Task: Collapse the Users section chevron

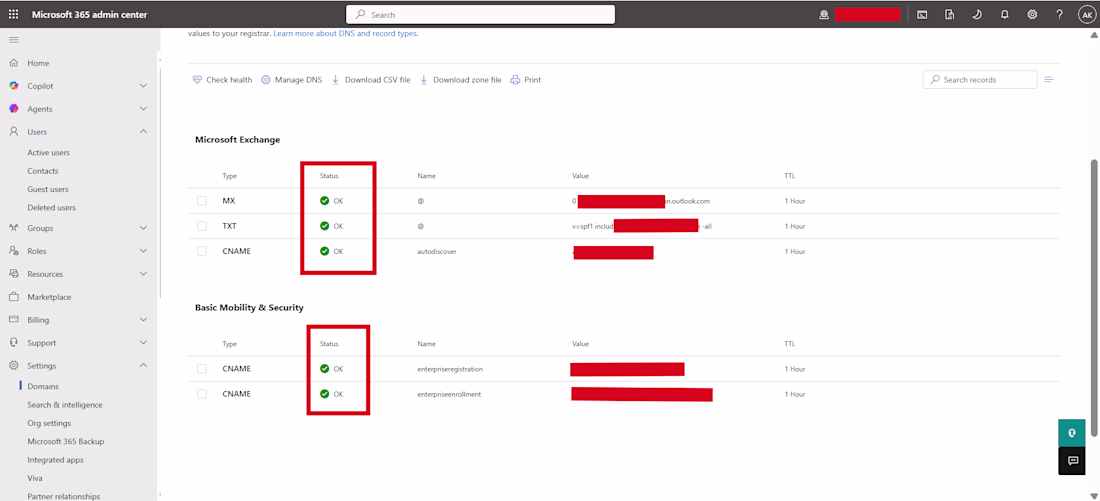Action: click(x=143, y=132)
